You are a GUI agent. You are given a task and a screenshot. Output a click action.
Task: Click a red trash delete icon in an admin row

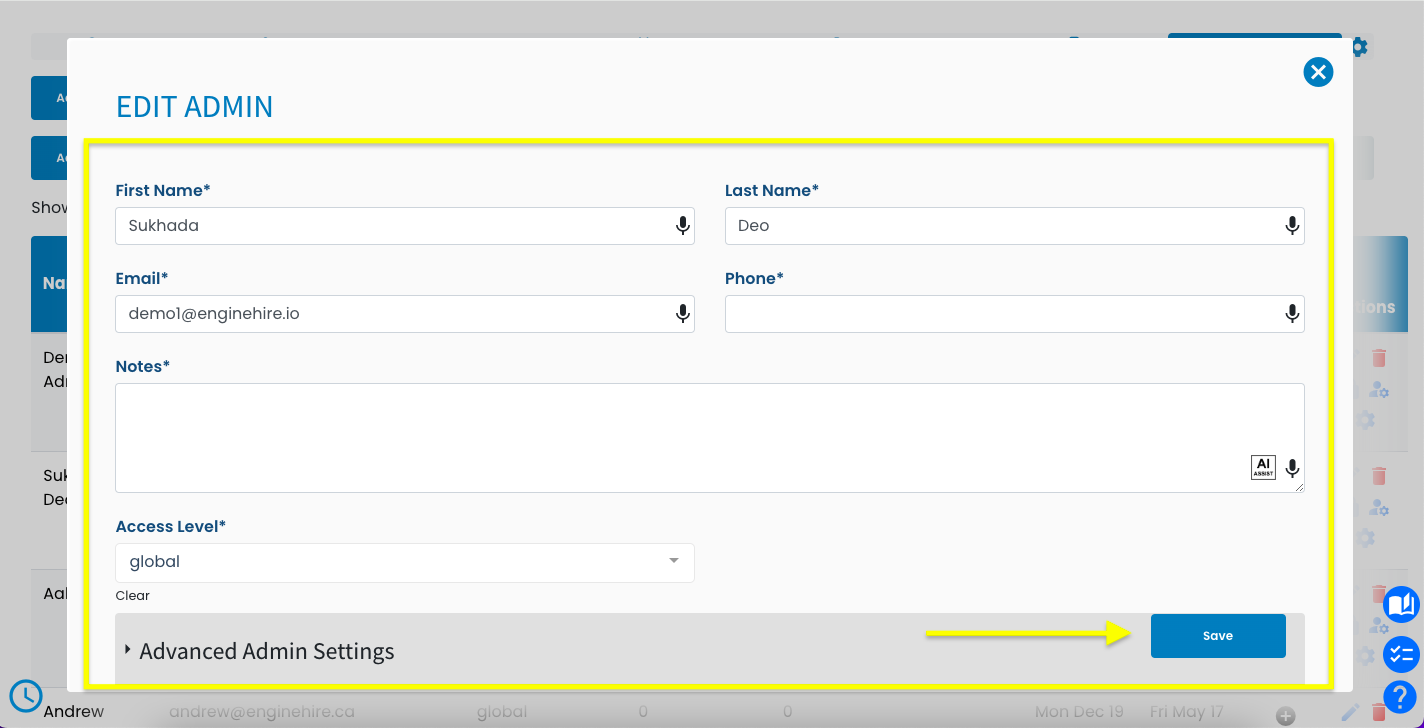click(x=1379, y=356)
